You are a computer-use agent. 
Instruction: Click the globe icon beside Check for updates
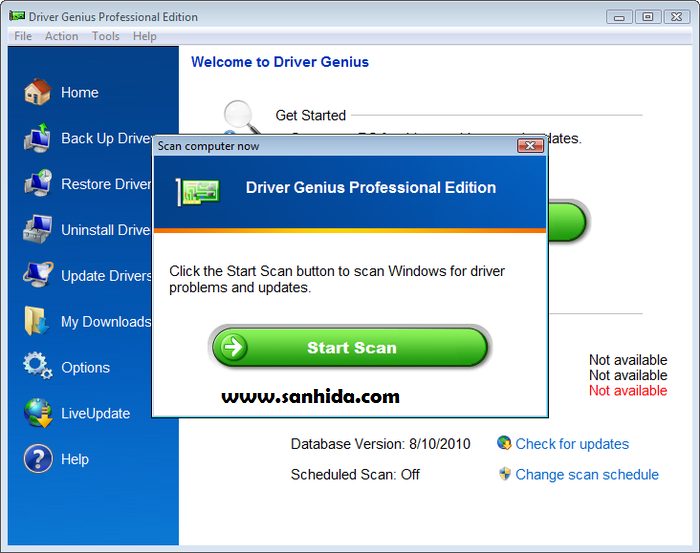coord(504,443)
